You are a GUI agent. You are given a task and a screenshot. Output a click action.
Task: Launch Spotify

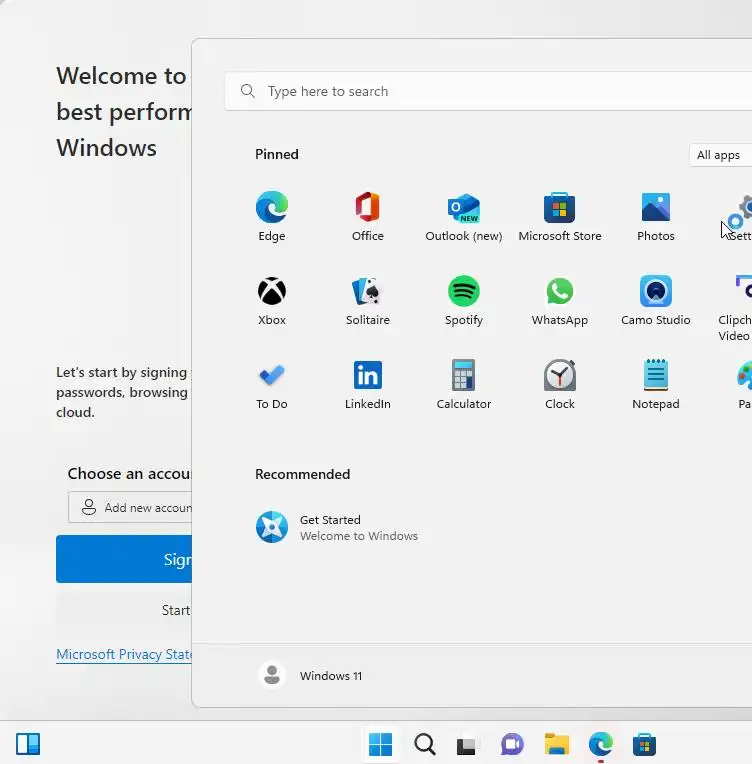[463, 301]
